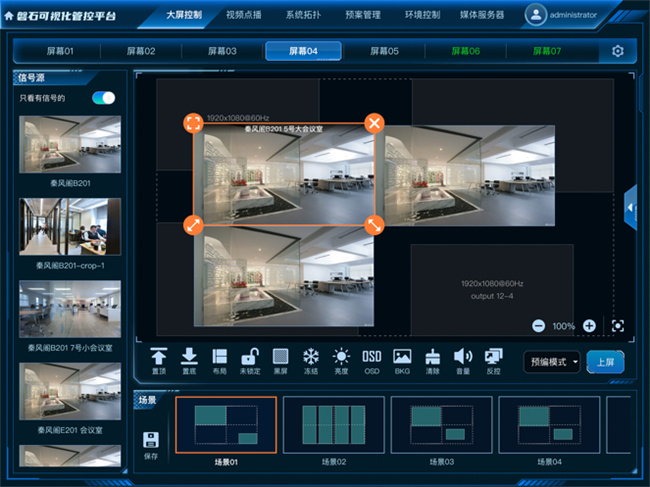Click the home icon beside the platform title
This screenshot has height=487, width=650.
tap(9, 16)
